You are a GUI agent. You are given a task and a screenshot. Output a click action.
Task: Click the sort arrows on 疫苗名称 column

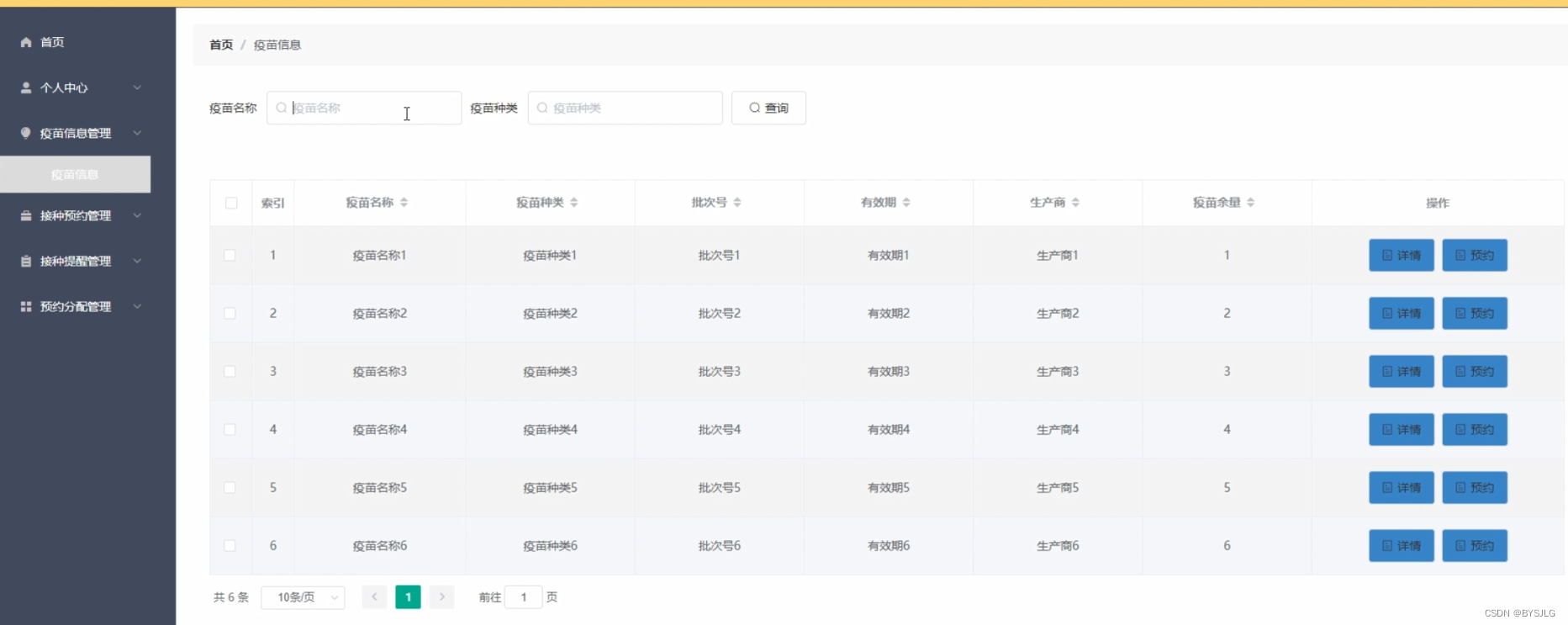pos(404,203)
